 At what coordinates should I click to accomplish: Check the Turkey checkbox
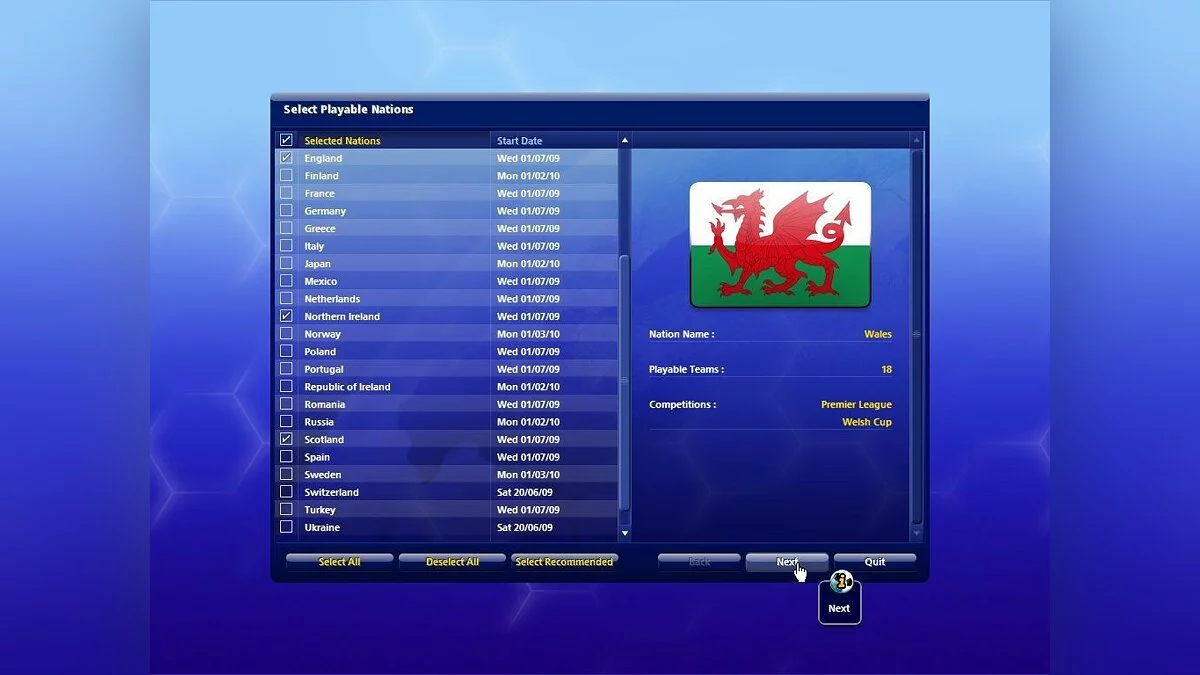[286, 509]
